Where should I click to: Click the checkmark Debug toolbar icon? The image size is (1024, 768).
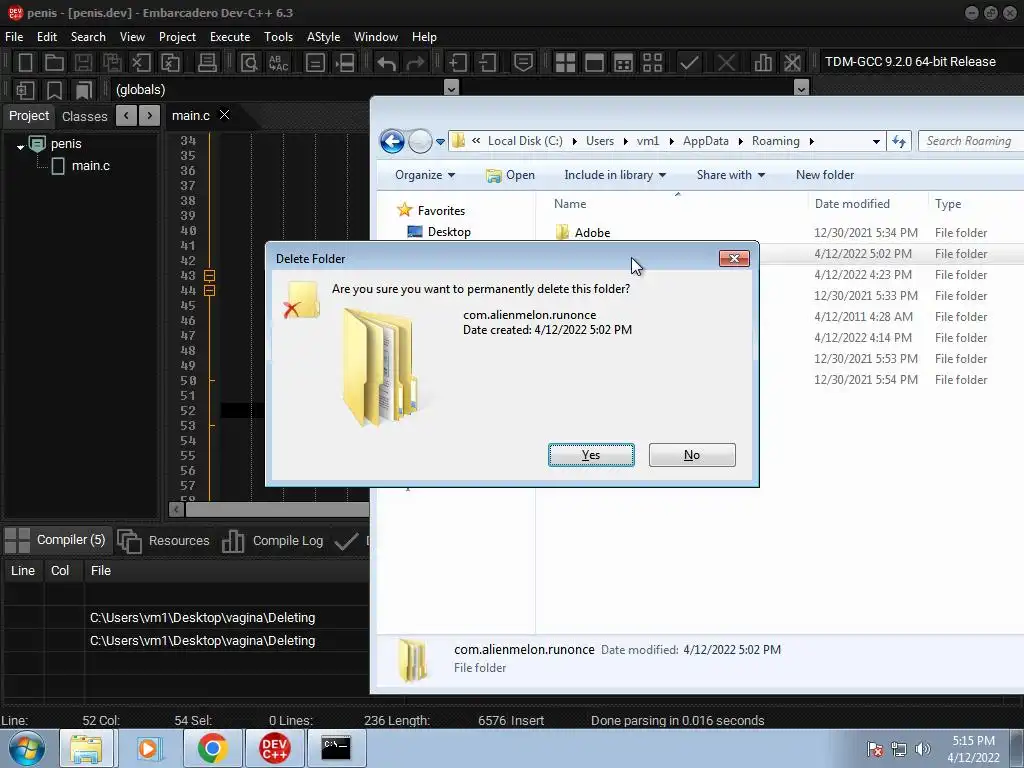689,63
